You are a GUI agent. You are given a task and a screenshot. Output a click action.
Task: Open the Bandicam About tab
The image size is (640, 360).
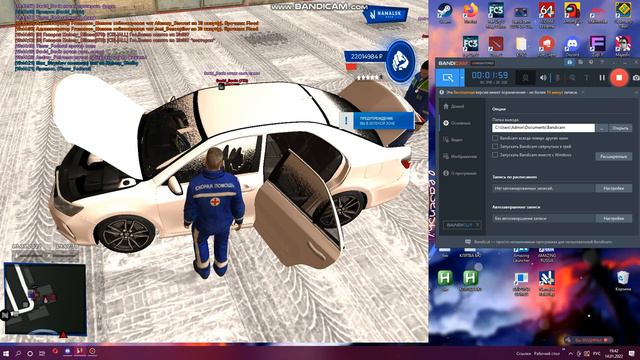click(460, 173)
